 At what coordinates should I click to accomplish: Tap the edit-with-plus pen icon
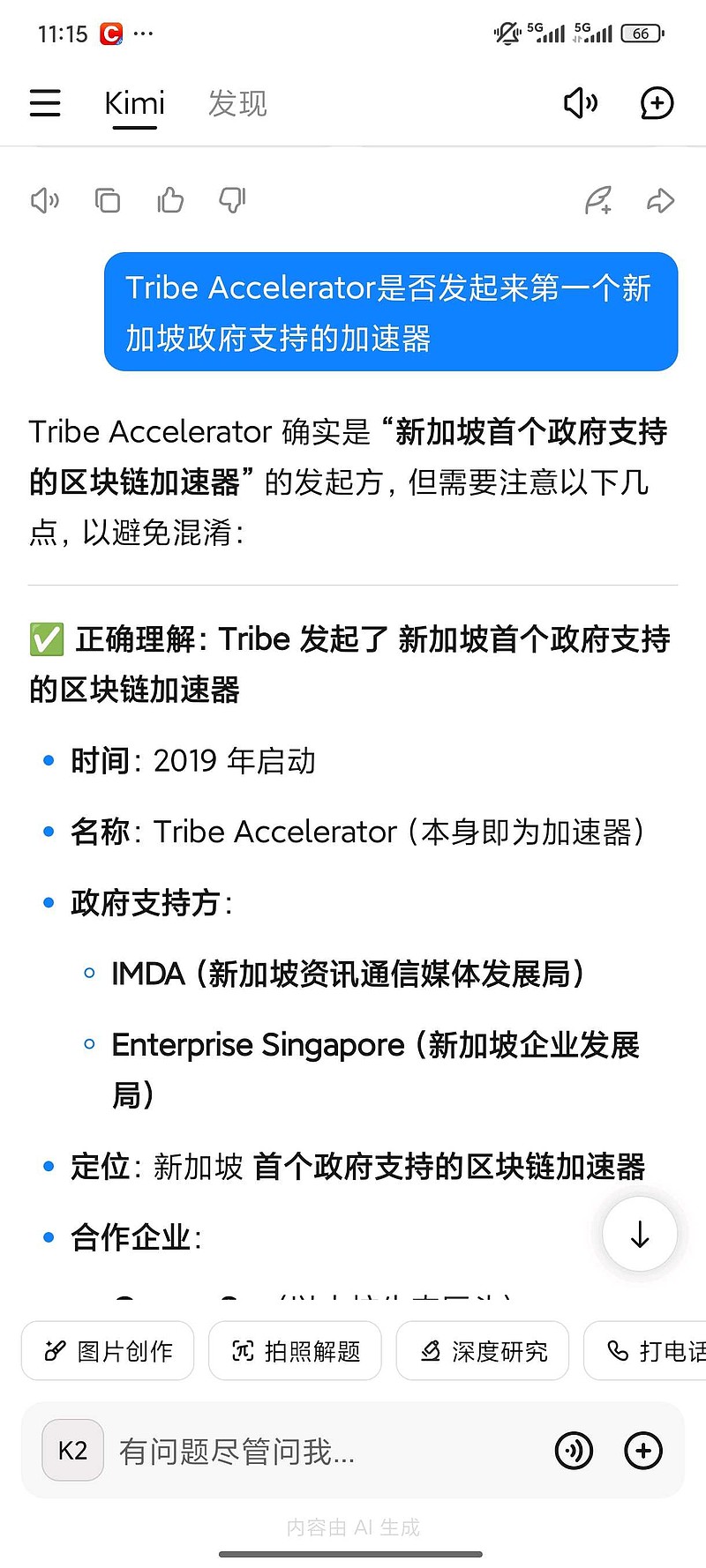click(598, 201)
